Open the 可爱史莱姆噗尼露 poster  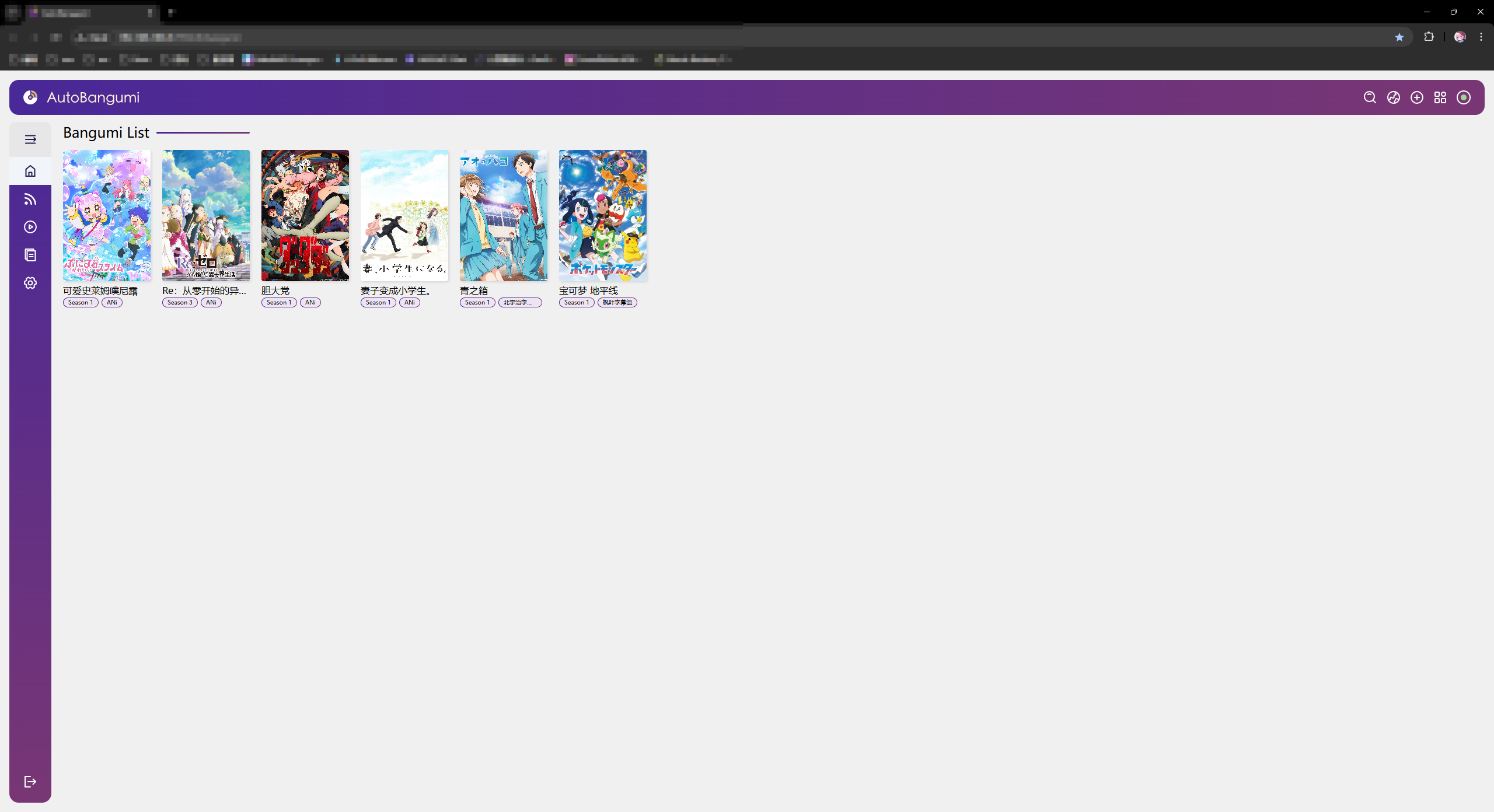[107, 215]
